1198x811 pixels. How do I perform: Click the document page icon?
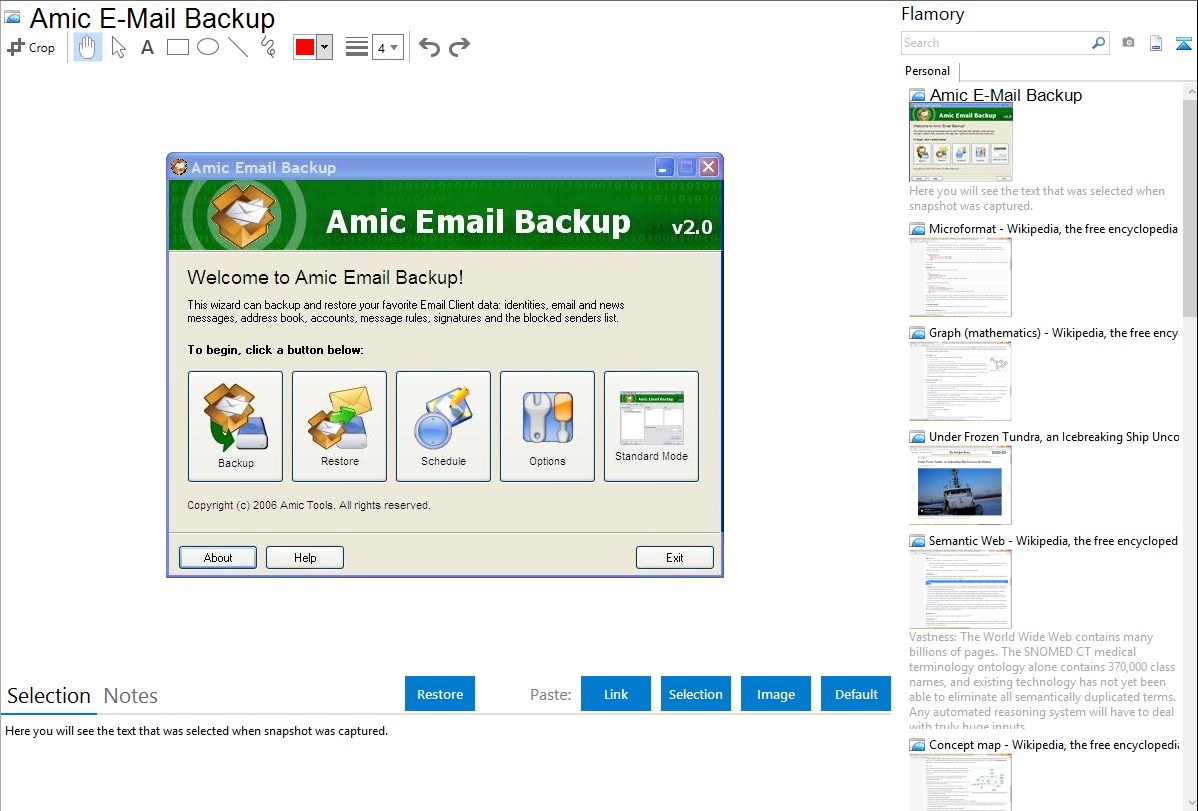(1156, 43)
